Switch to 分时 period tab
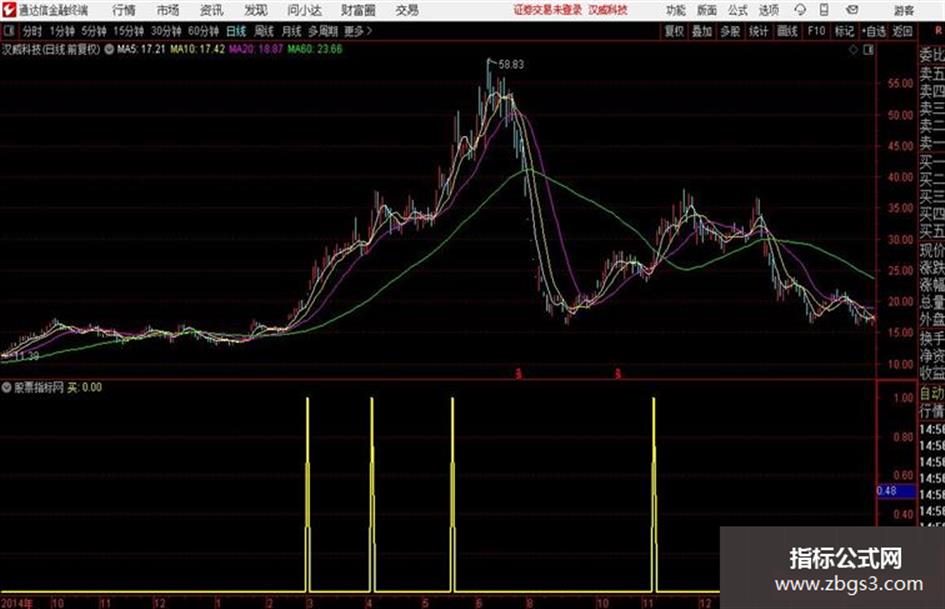Screen dimensions: 945x609 [33, 31]
